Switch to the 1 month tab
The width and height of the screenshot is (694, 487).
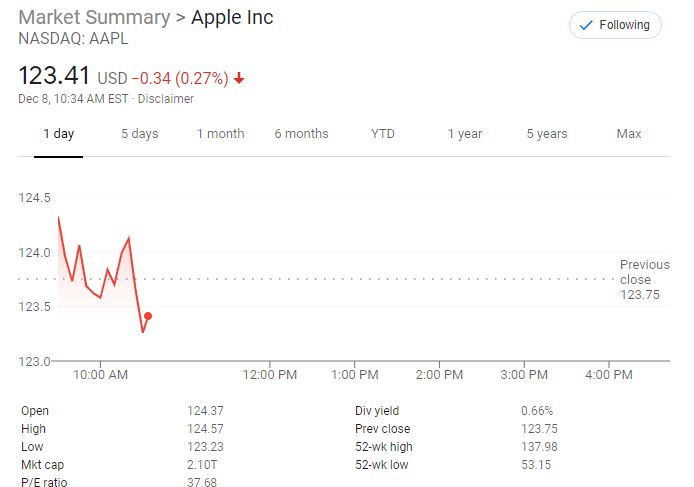tap(220, 134)
